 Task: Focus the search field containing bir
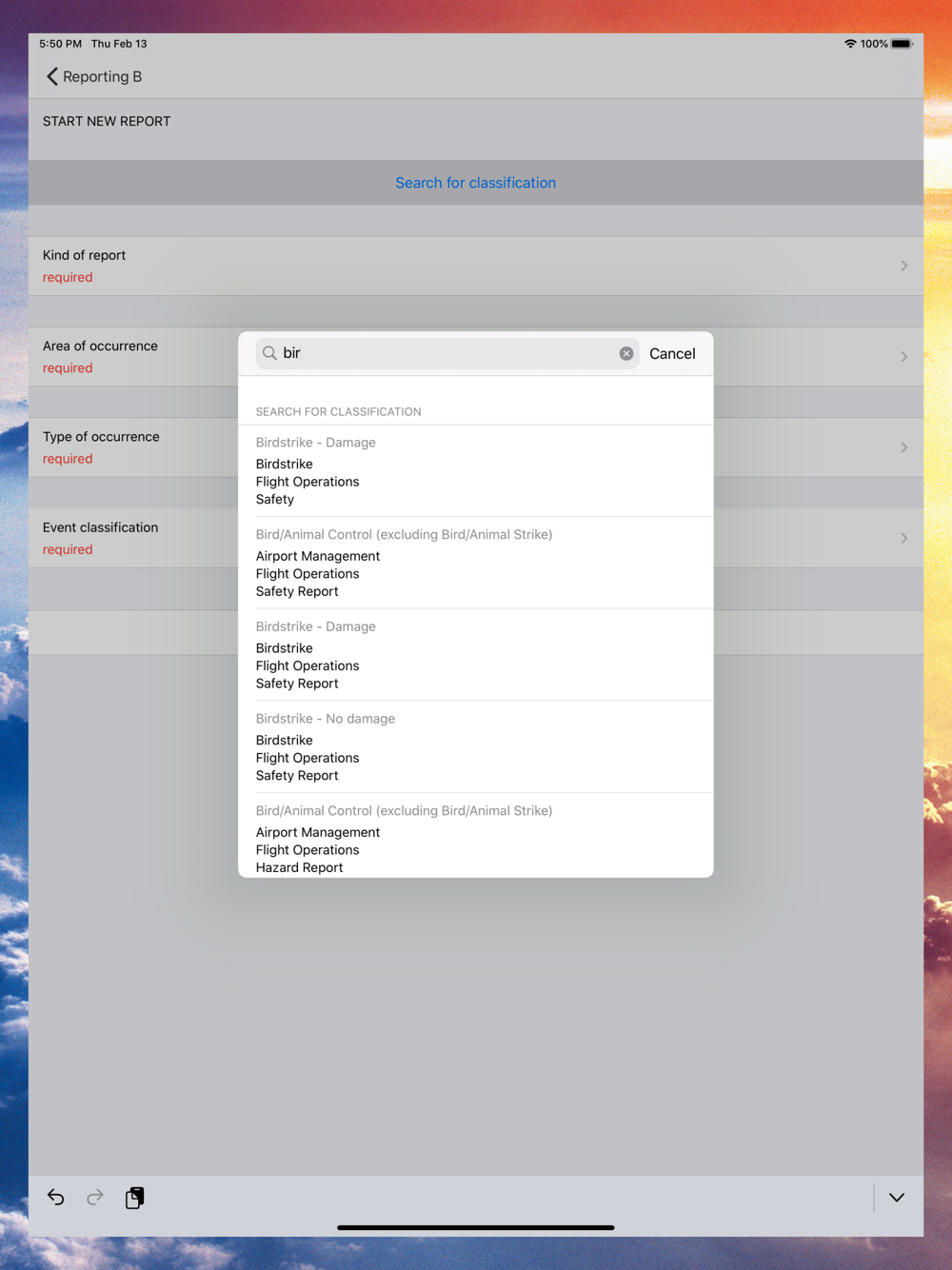pos(447,353)
